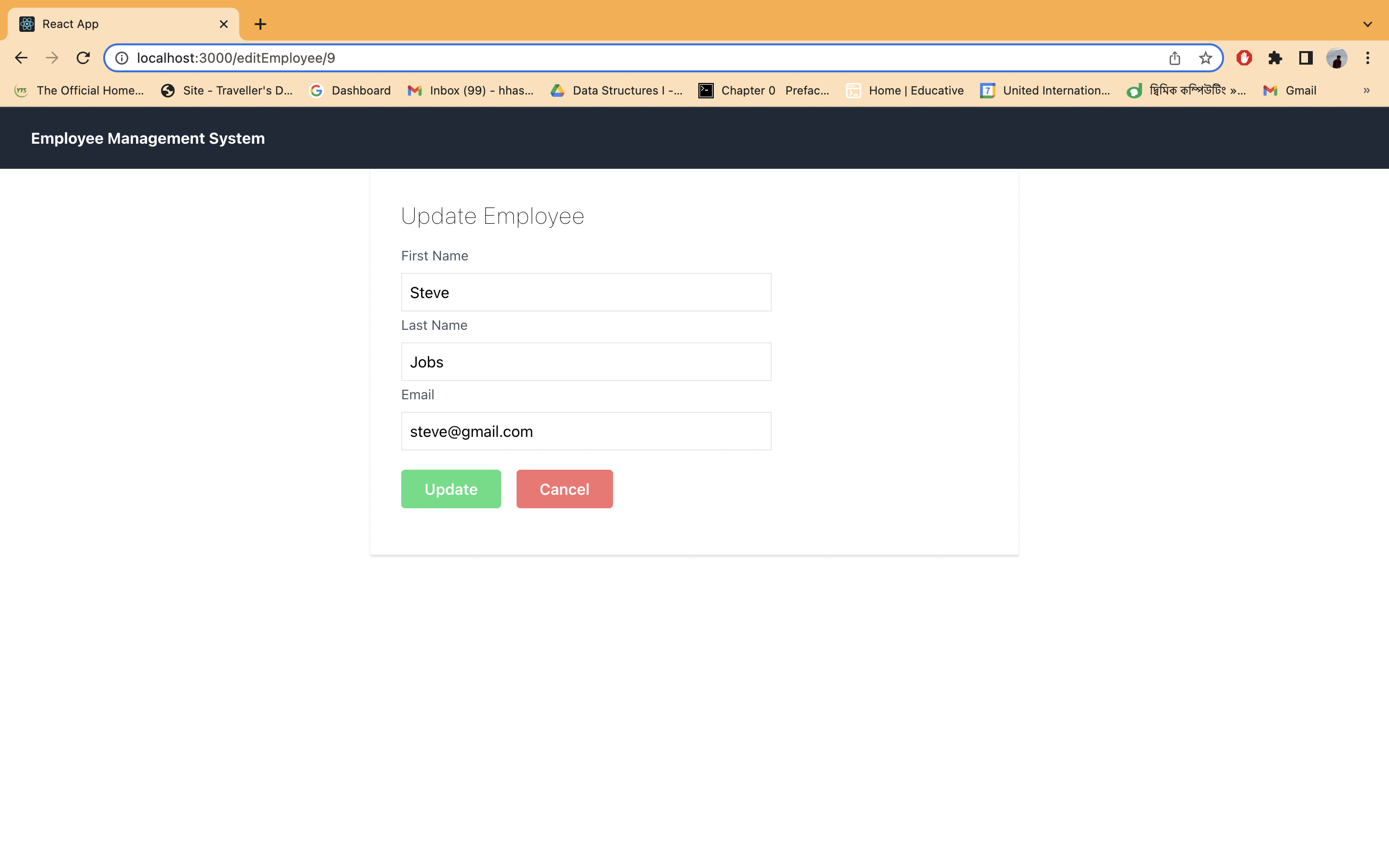Click the ad blocker icon

pyautogui.click(x=1244, y=57)
